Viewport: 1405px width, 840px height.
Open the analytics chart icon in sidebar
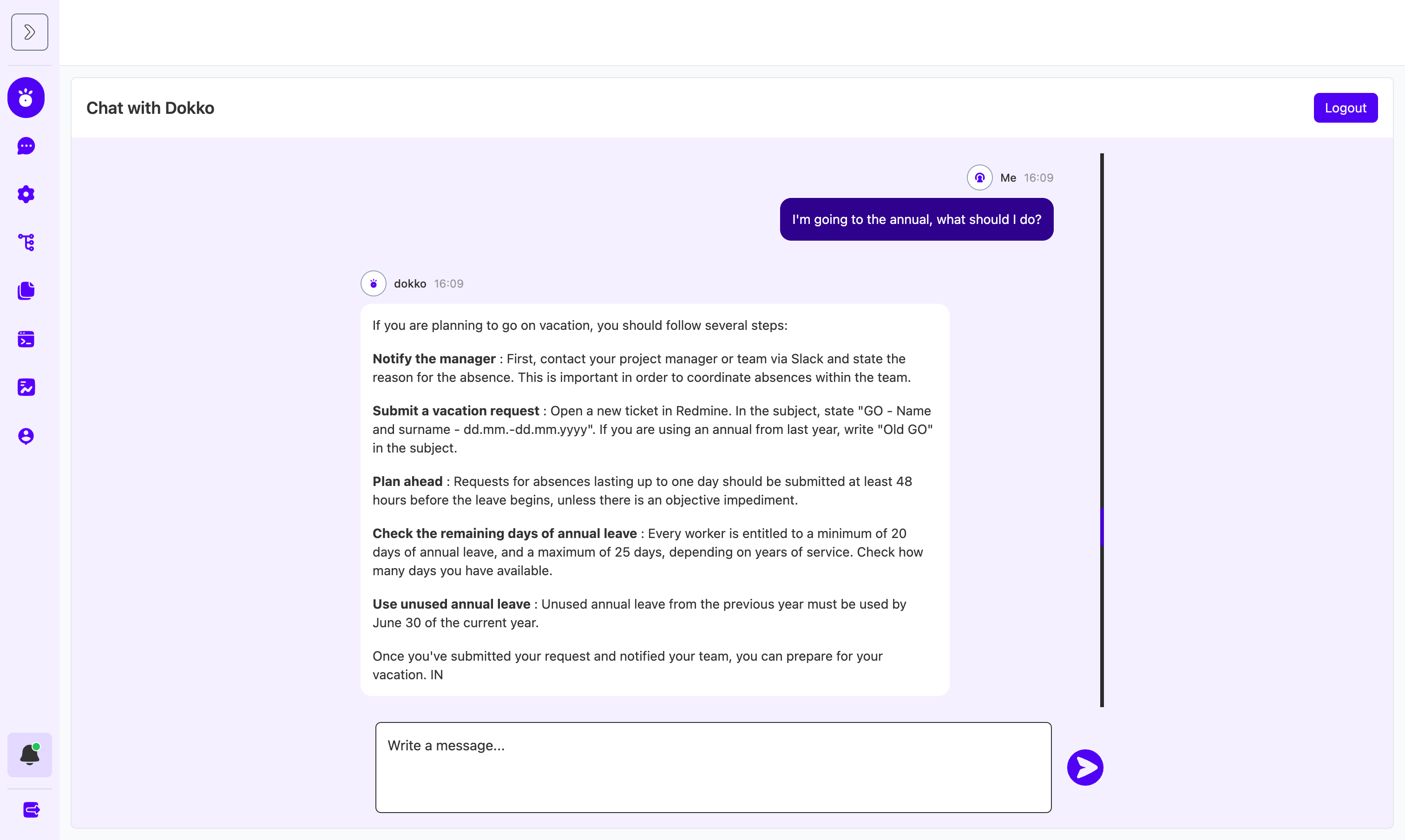point(26,387)
